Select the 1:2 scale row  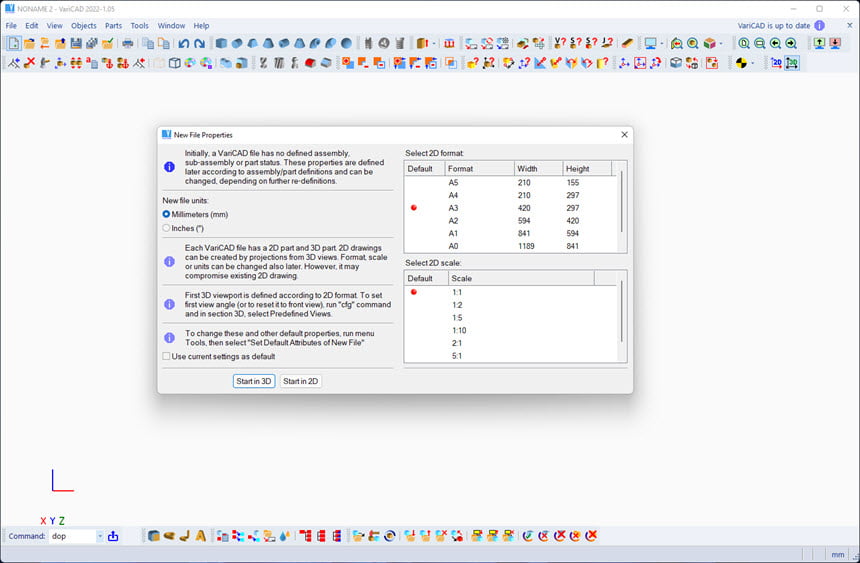tap(511, 305)
